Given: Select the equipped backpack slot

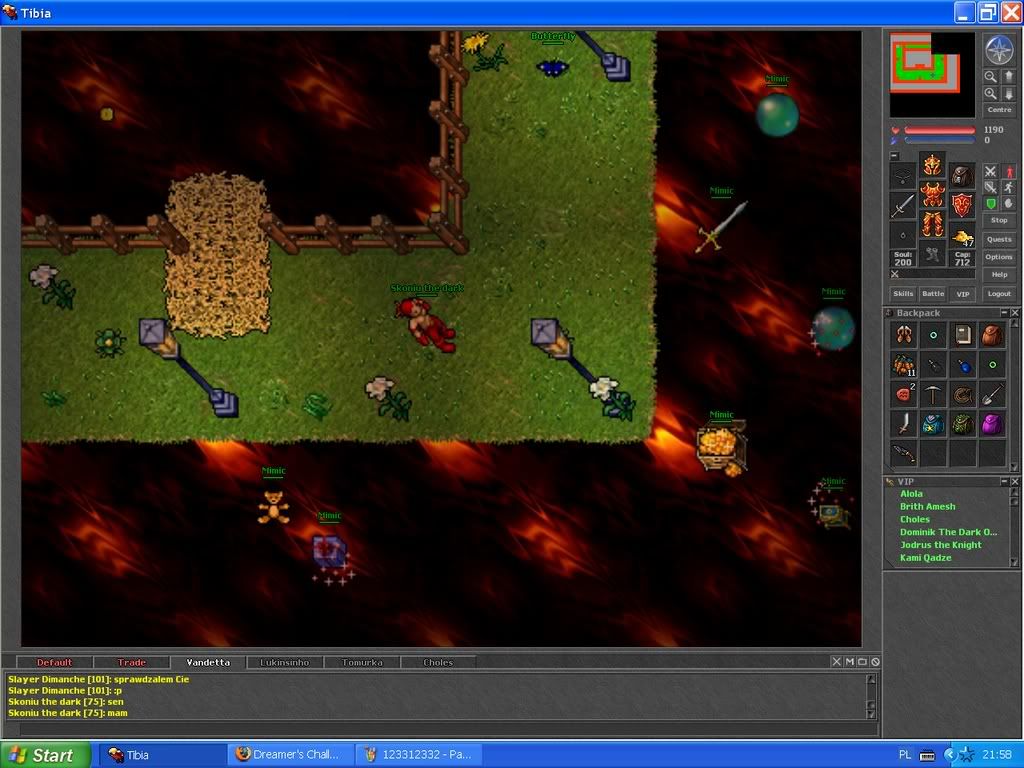Looking at the screenshot, I should (962, 176).
